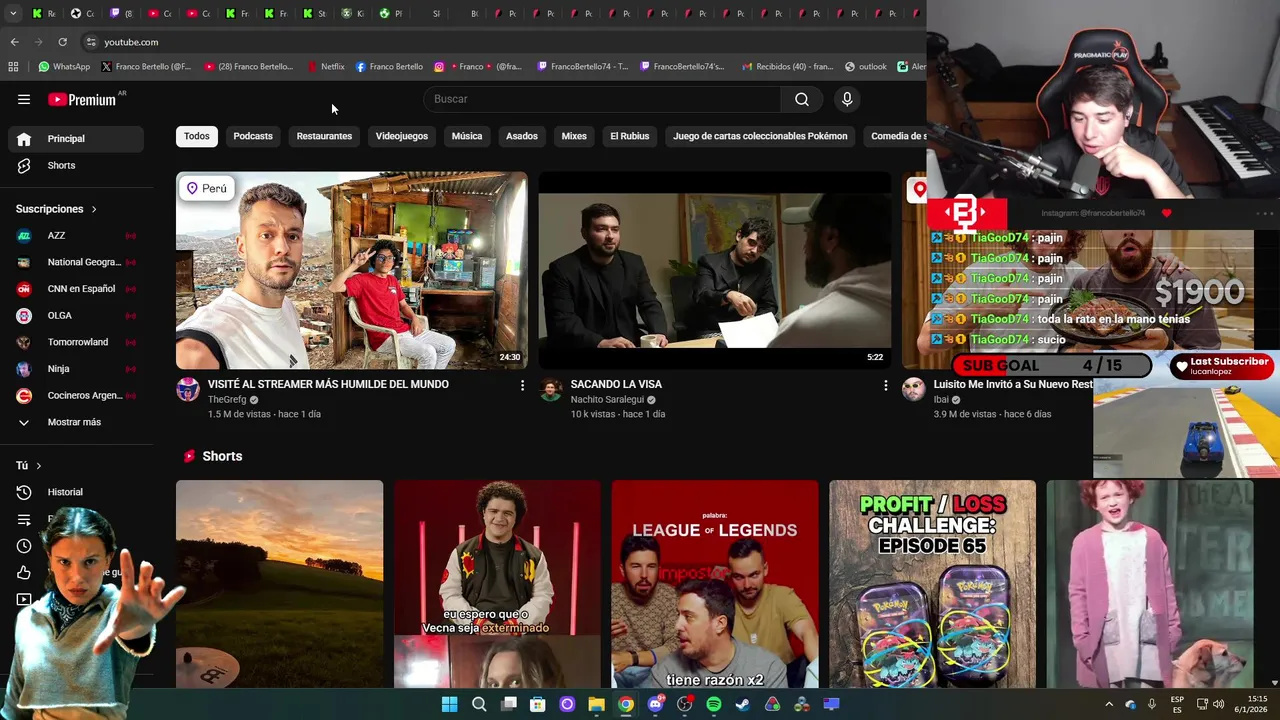
Task: Open Windows Start button
Action: (450, 704)
